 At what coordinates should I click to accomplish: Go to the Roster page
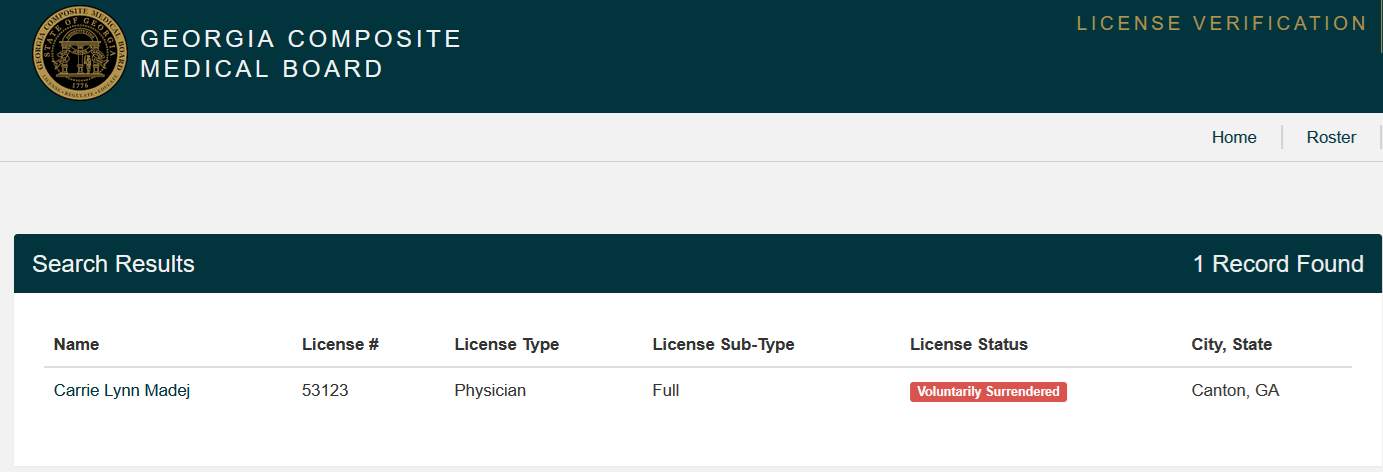coord(1331,138)
